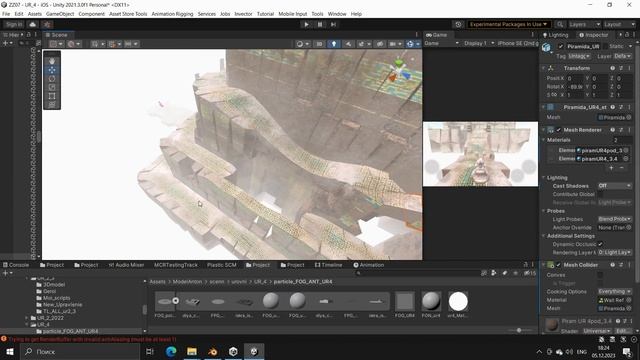
Task: Toggle the Mesh Collider enabled checkbox
Action: click(559, 265)
